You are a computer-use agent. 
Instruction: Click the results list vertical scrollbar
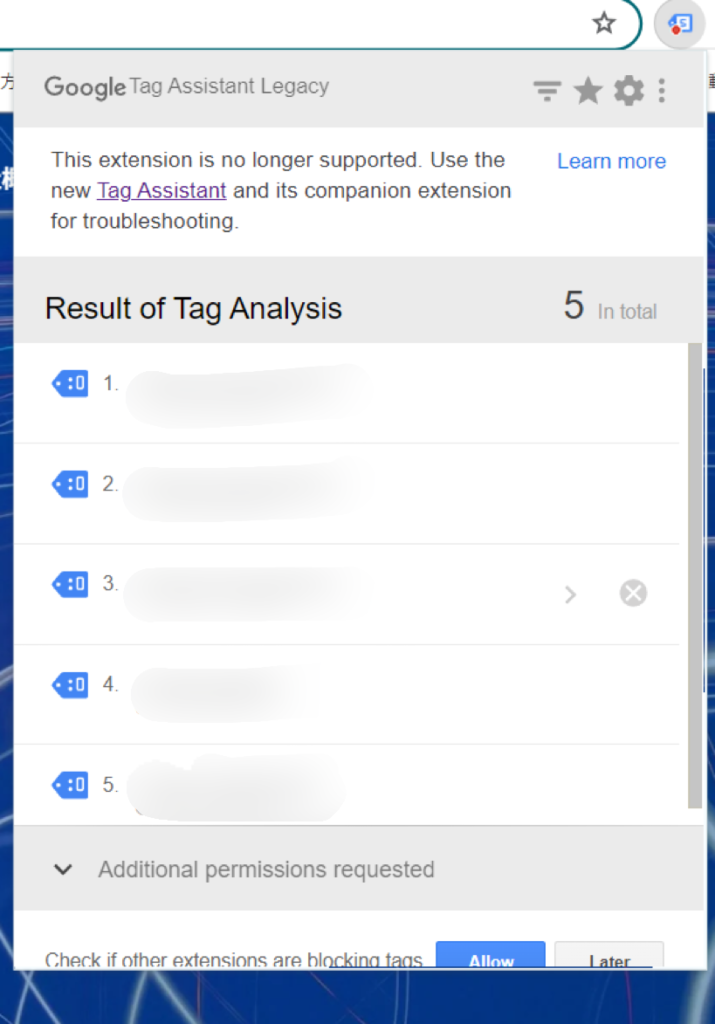tap(694, 575)
